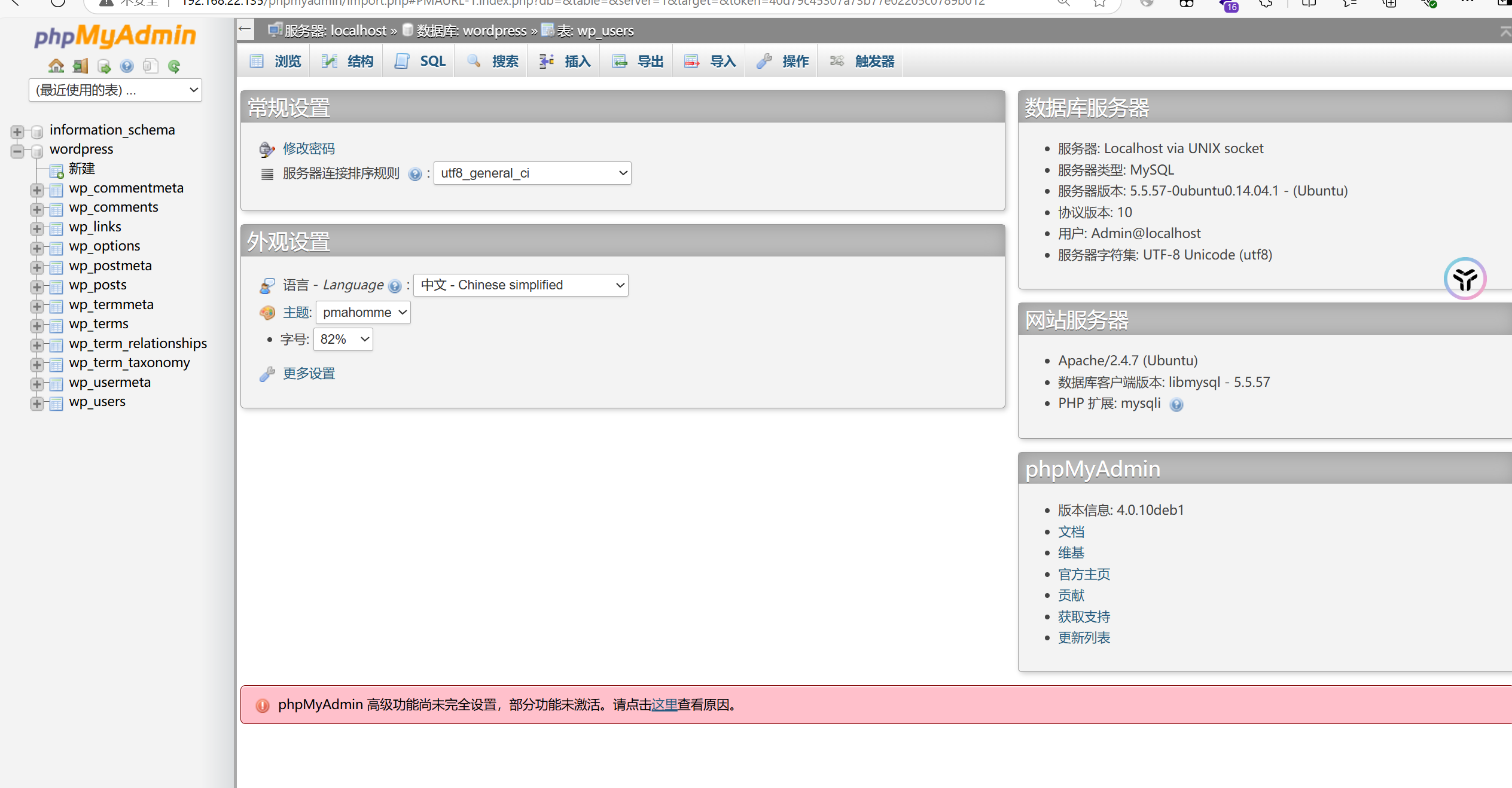Expand the wp_commentmeta table node
The height and width of the screenshot is (788, 1512).
pyautogui.click(x=37, y=190)
